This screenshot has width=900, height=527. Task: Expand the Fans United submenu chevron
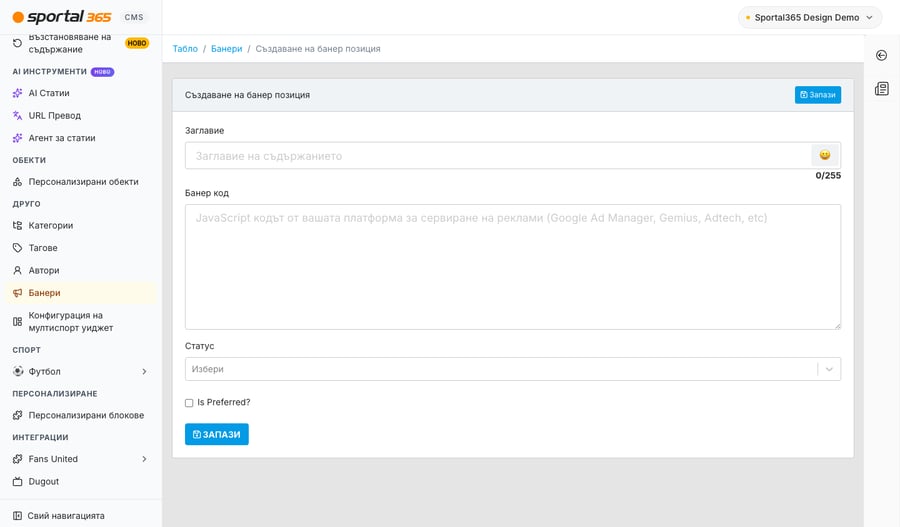144,459
